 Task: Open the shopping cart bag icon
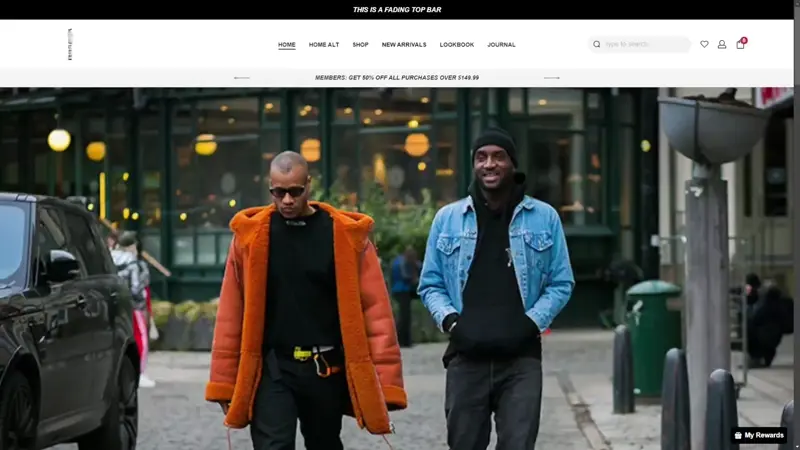pyautogui.click(x=740, y=44)
